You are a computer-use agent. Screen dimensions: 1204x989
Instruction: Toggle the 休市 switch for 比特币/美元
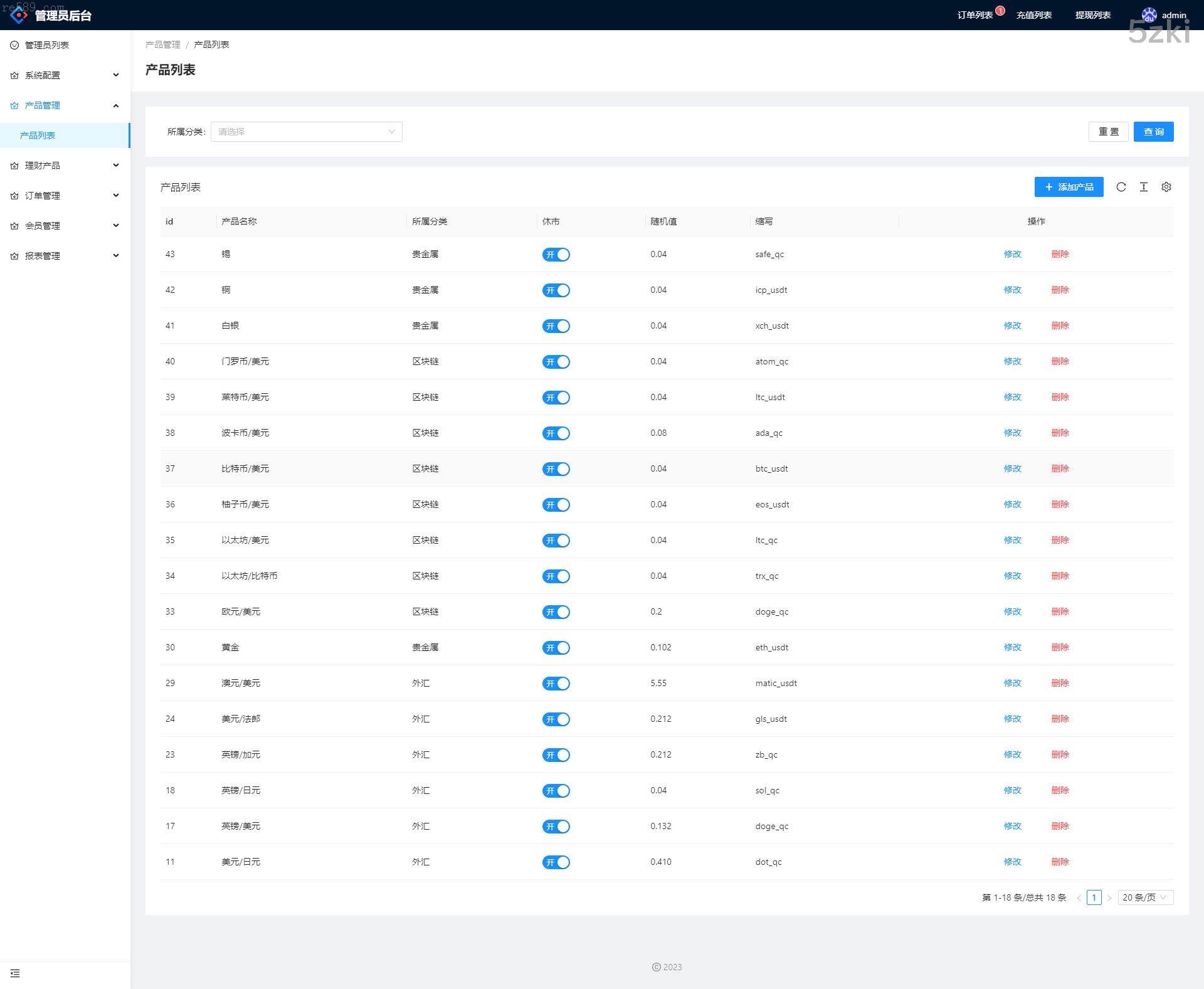coord(556,469)
